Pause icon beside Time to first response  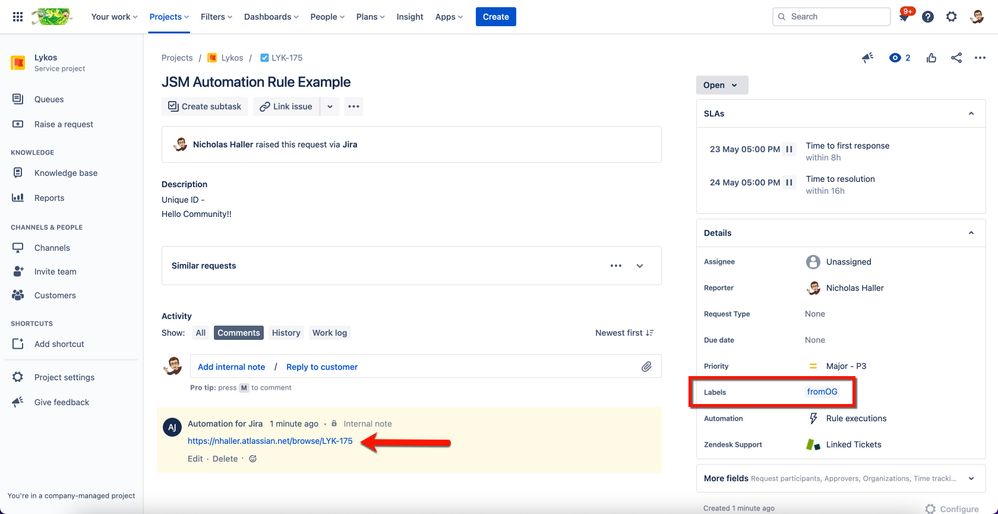point(789,149)
